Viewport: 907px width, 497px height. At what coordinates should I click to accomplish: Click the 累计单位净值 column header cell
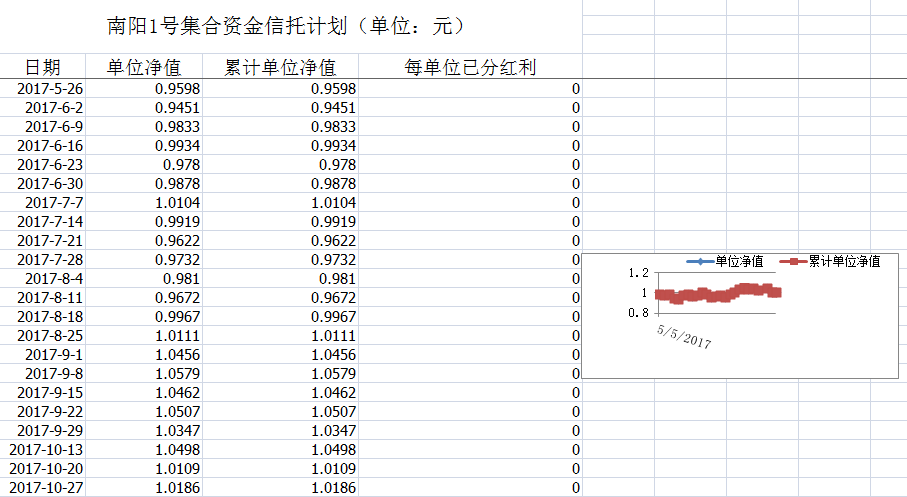pos(279,68)
